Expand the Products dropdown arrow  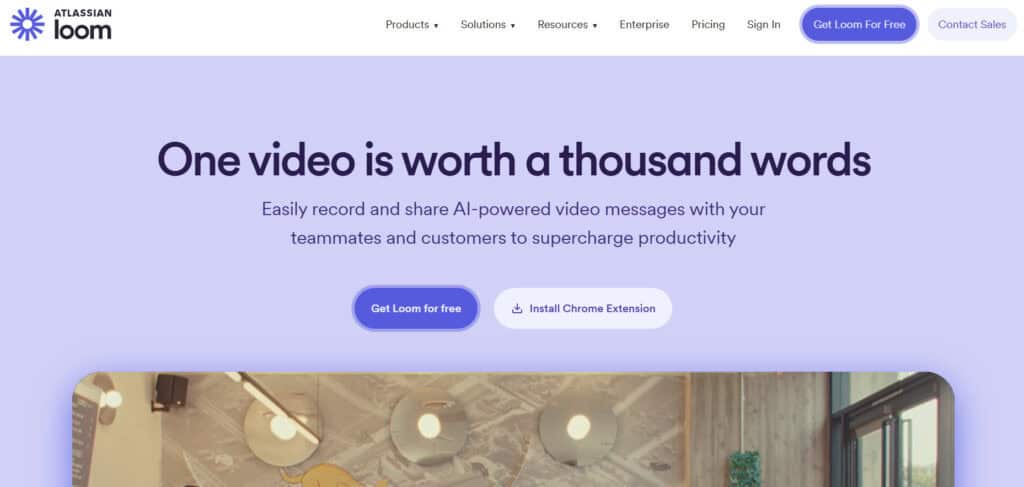pos(436,26)
